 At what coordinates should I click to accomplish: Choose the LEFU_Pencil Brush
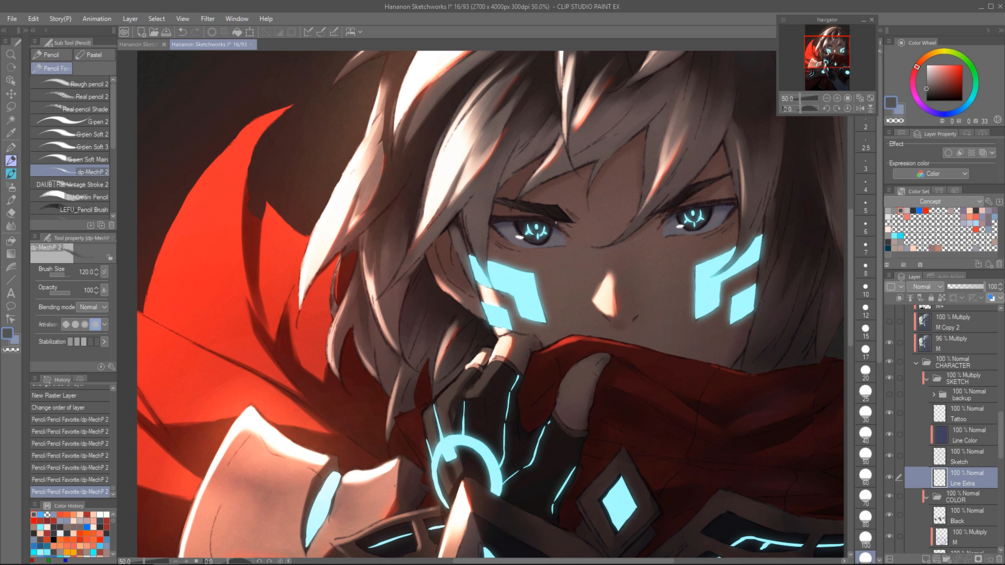pyautogui.click(x=70, y=209)
